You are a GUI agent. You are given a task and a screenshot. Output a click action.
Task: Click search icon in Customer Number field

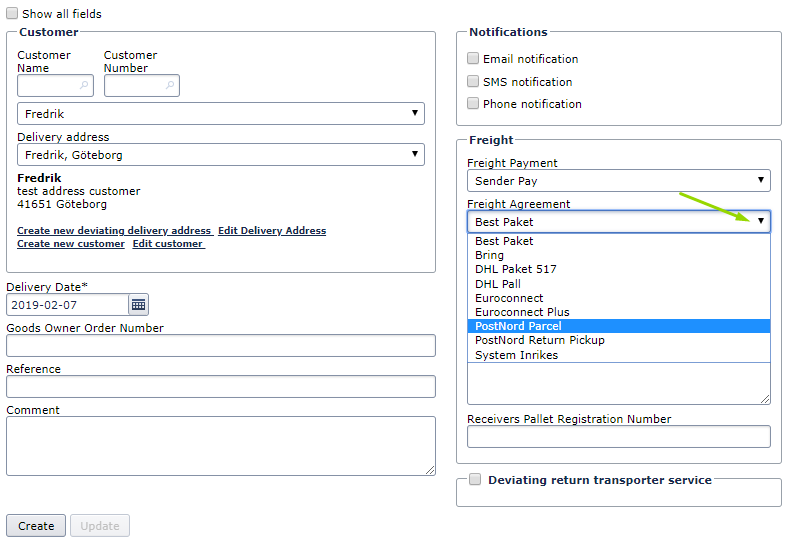170,86
